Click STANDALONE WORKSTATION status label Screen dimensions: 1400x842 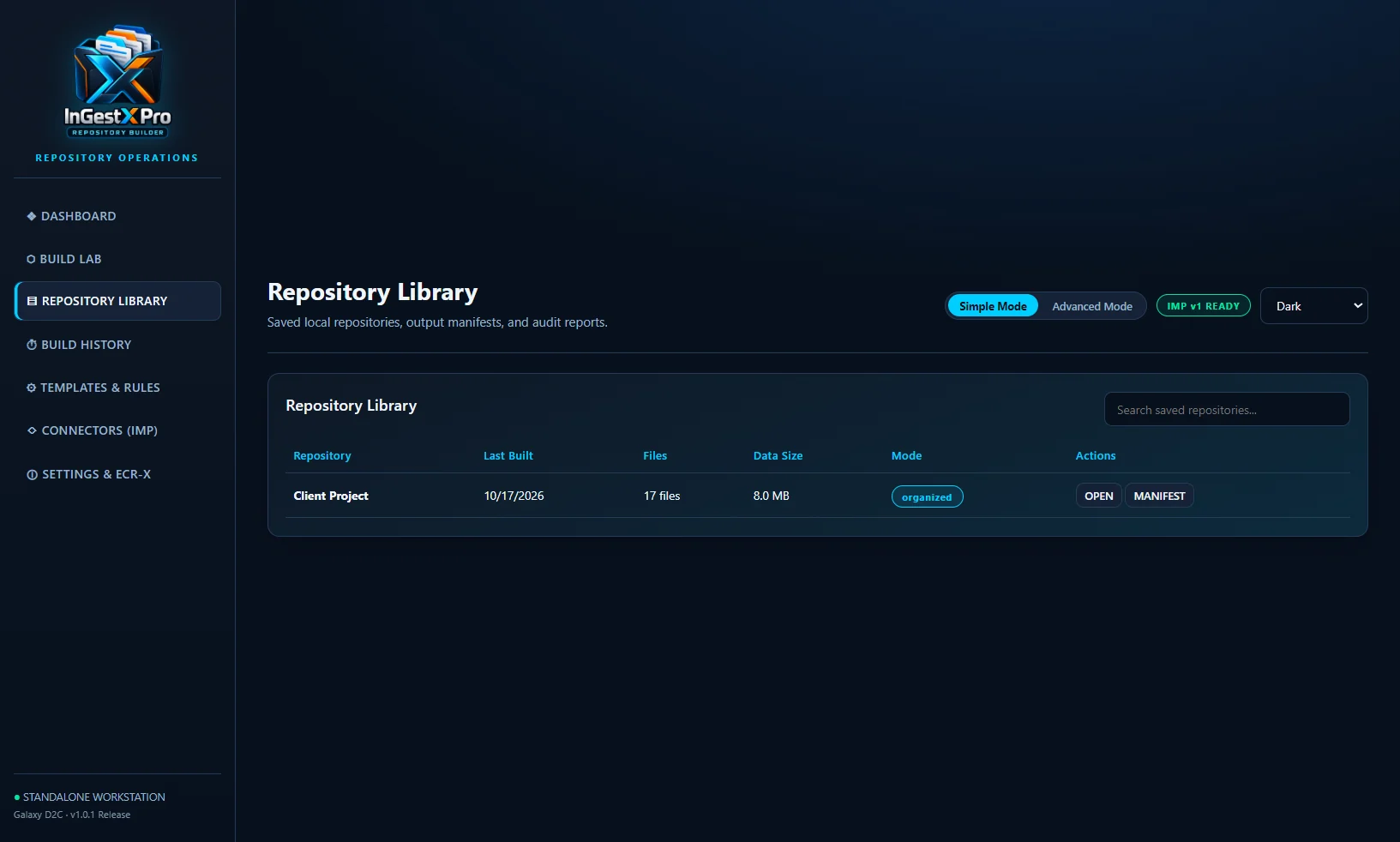point(94,797)
